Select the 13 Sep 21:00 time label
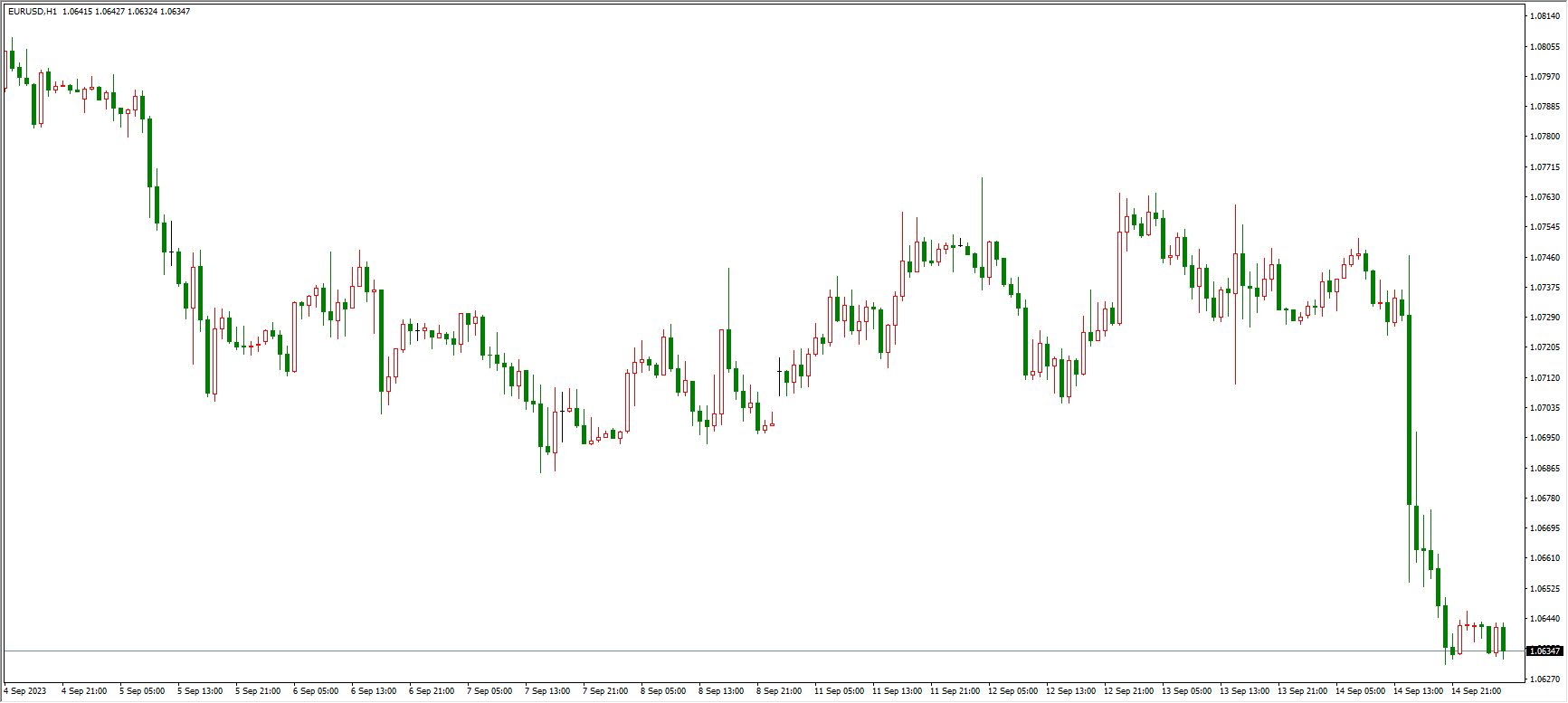This screenshot has width=1568, height=703. (x=1302, y=691)
